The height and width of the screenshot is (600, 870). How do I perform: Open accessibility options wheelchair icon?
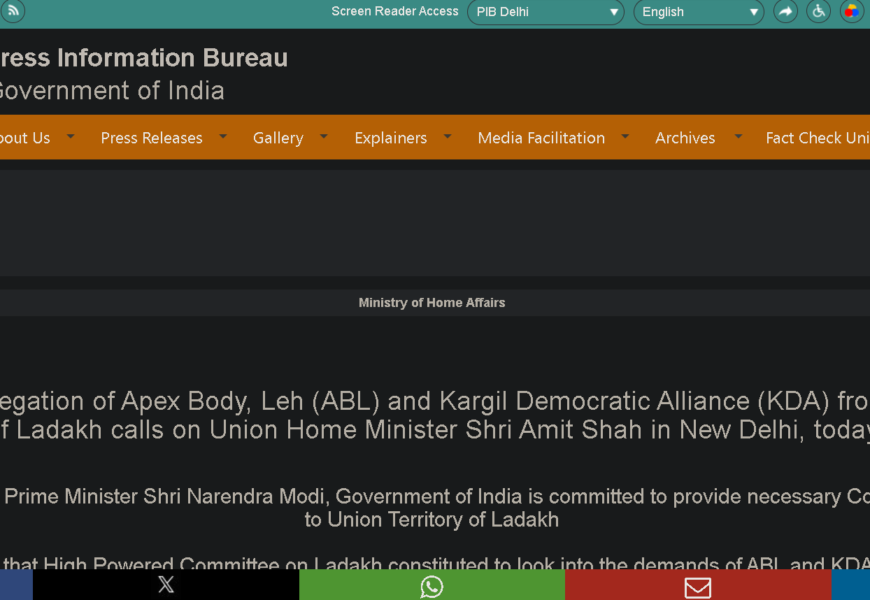(819, 12)
